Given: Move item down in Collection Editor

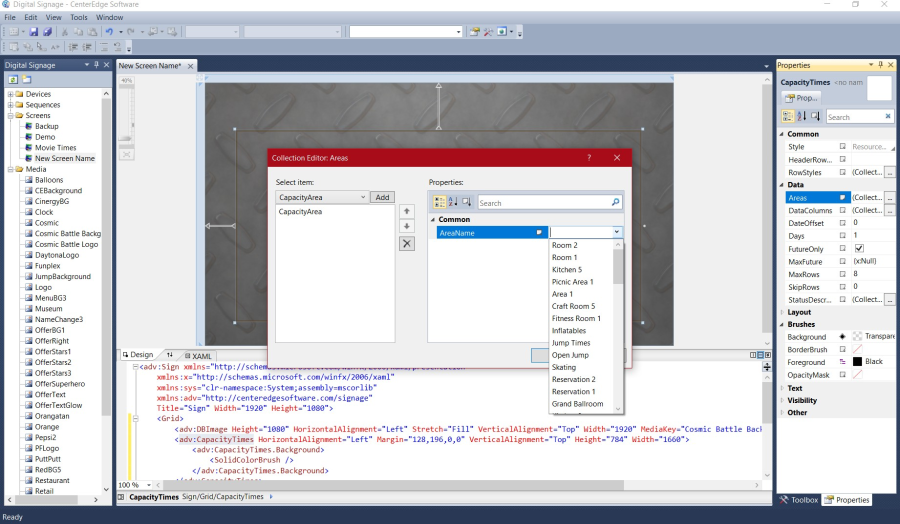Looking at the screenshot, I should click(x=406, y=227).
